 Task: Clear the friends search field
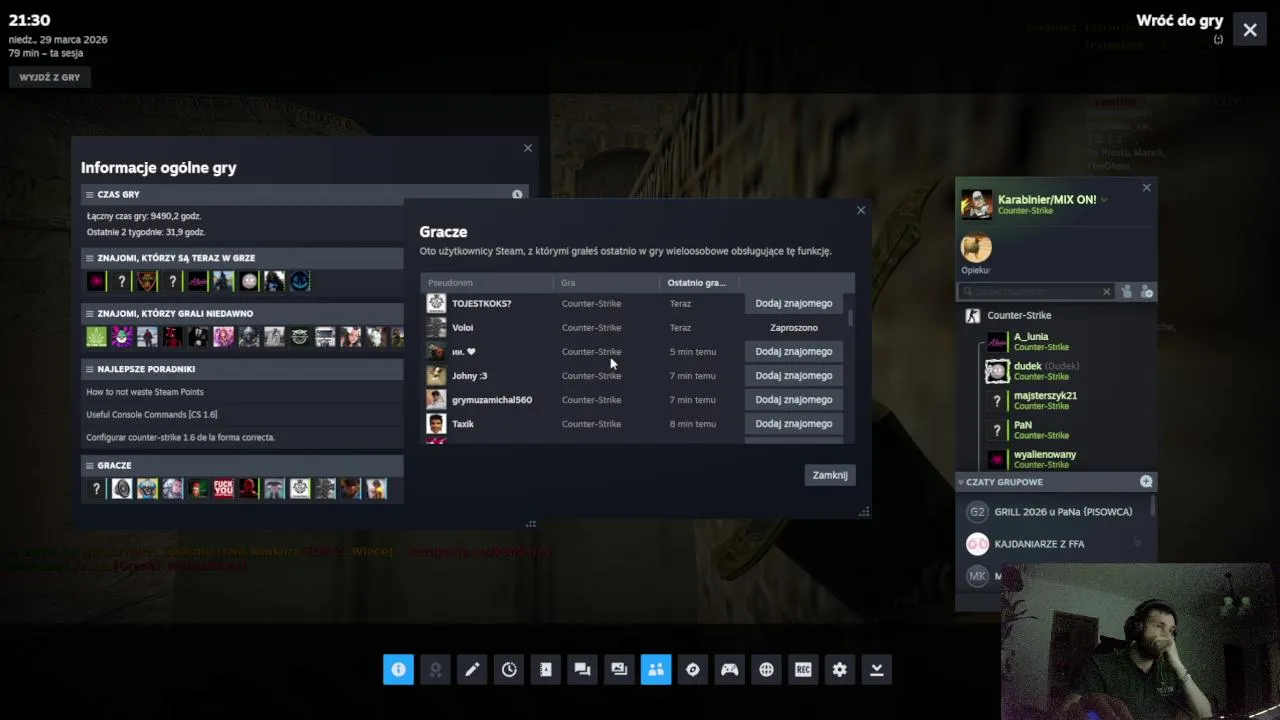(x=1106, y=291)
